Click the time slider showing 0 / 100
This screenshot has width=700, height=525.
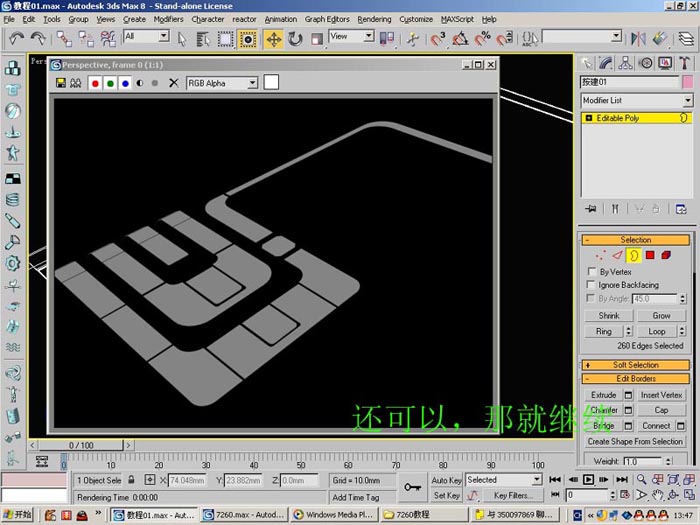[x=81, y=446]
